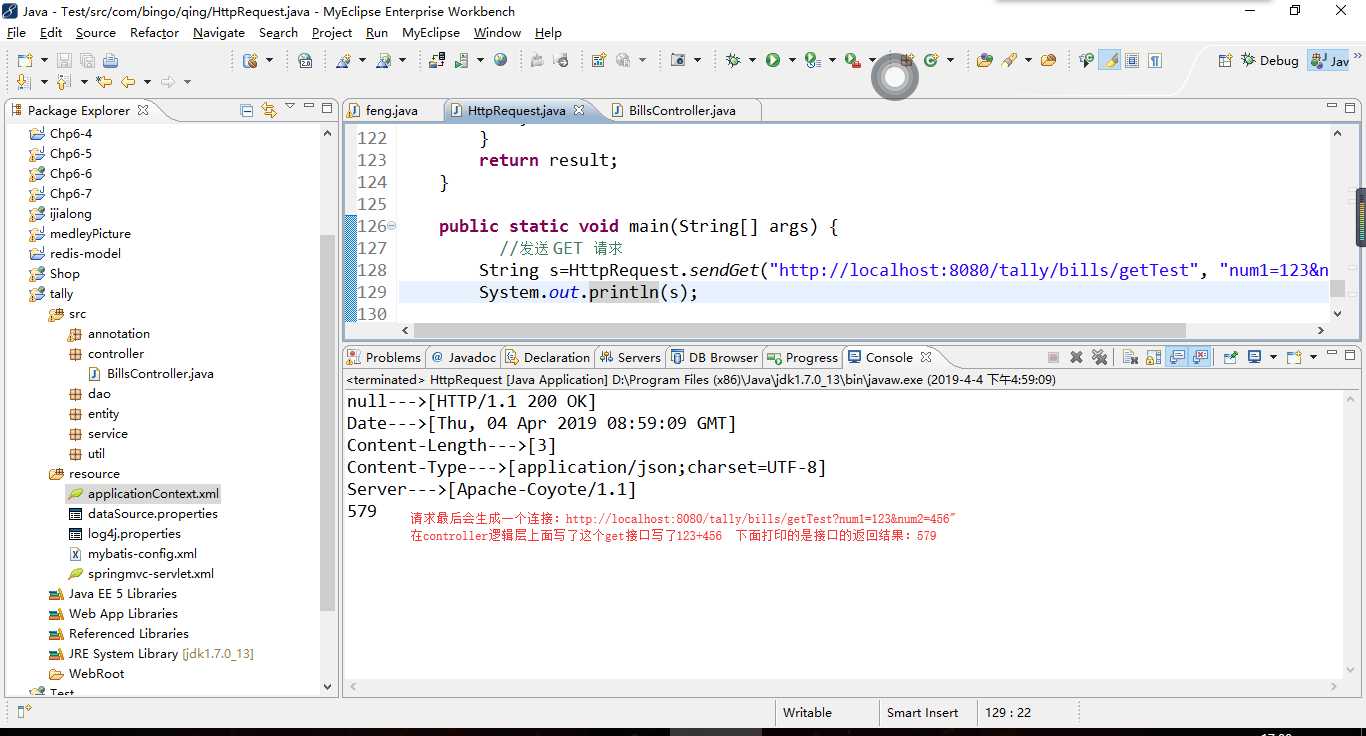Click the Clear Console icon
Viewport: 1366px width, 736px height.
click(1130, 357)
